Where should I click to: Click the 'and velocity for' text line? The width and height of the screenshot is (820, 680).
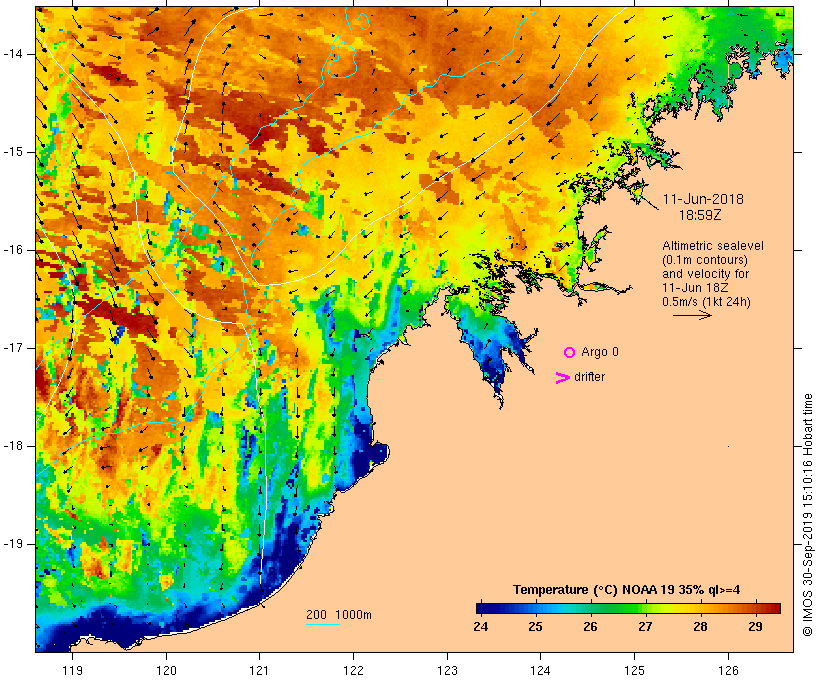coord(705,274)
